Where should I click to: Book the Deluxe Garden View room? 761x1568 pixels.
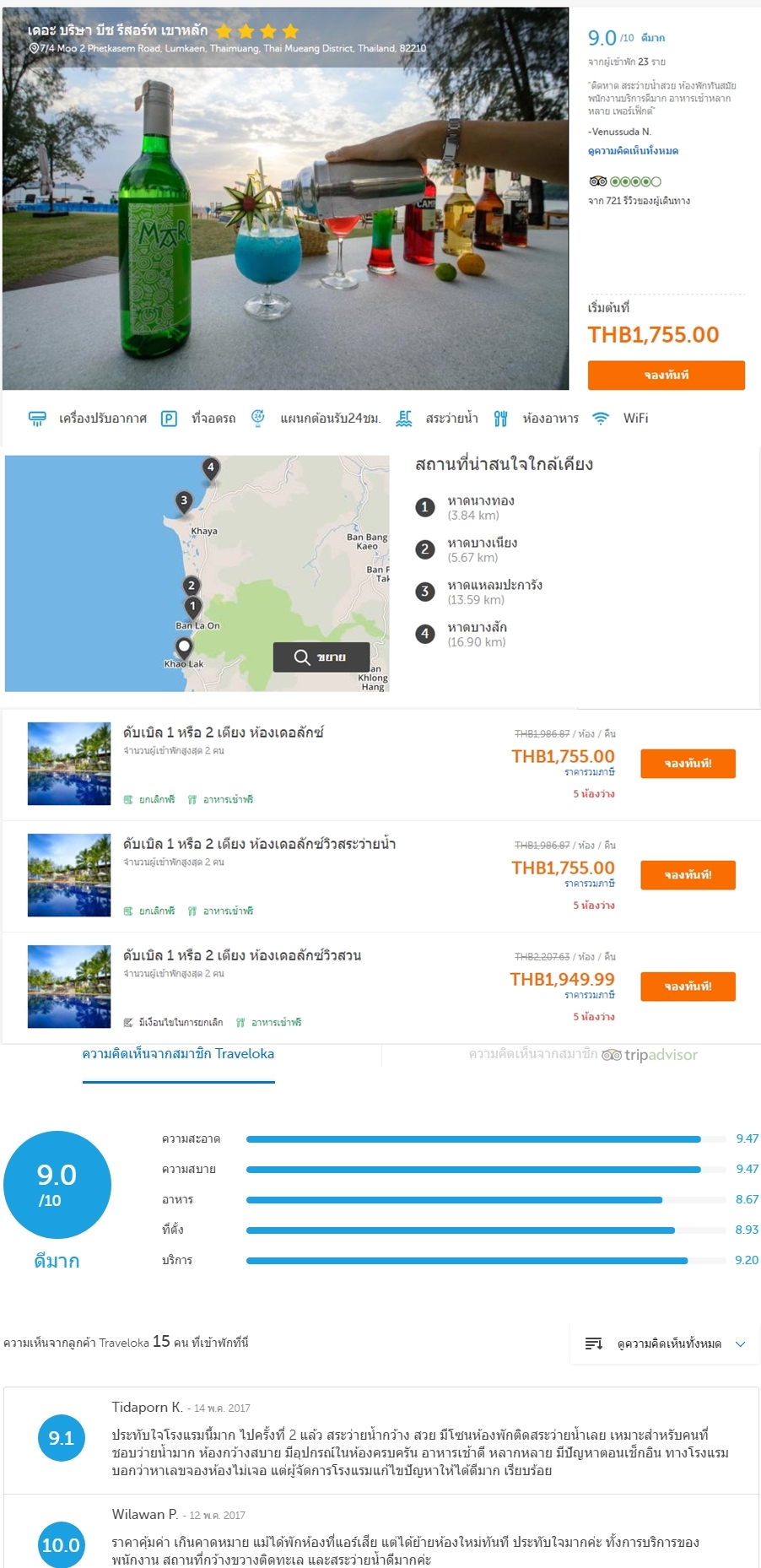click(x=688, y=986)
